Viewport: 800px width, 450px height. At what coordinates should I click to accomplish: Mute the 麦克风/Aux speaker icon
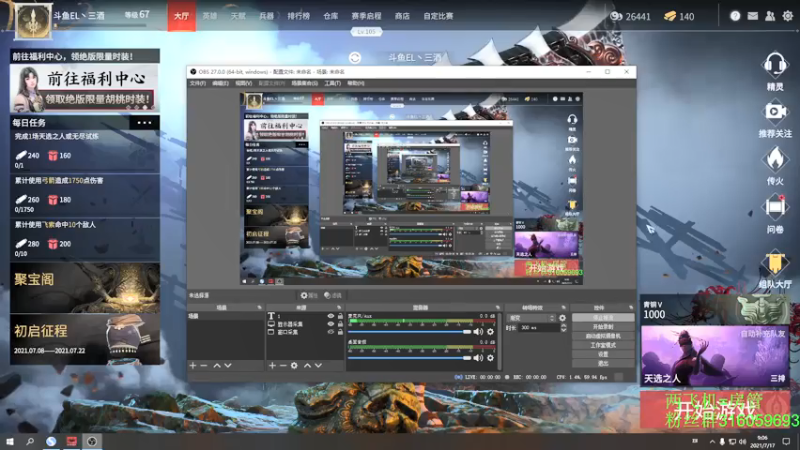tap(478, 332)
